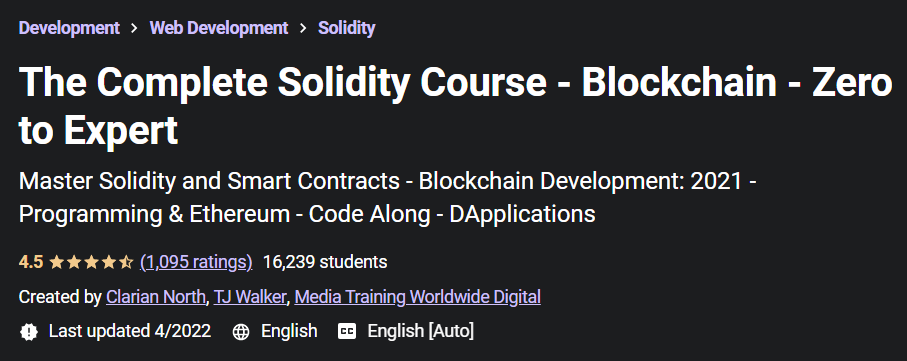Click the third rating star
907x361 pixels.
91,263
